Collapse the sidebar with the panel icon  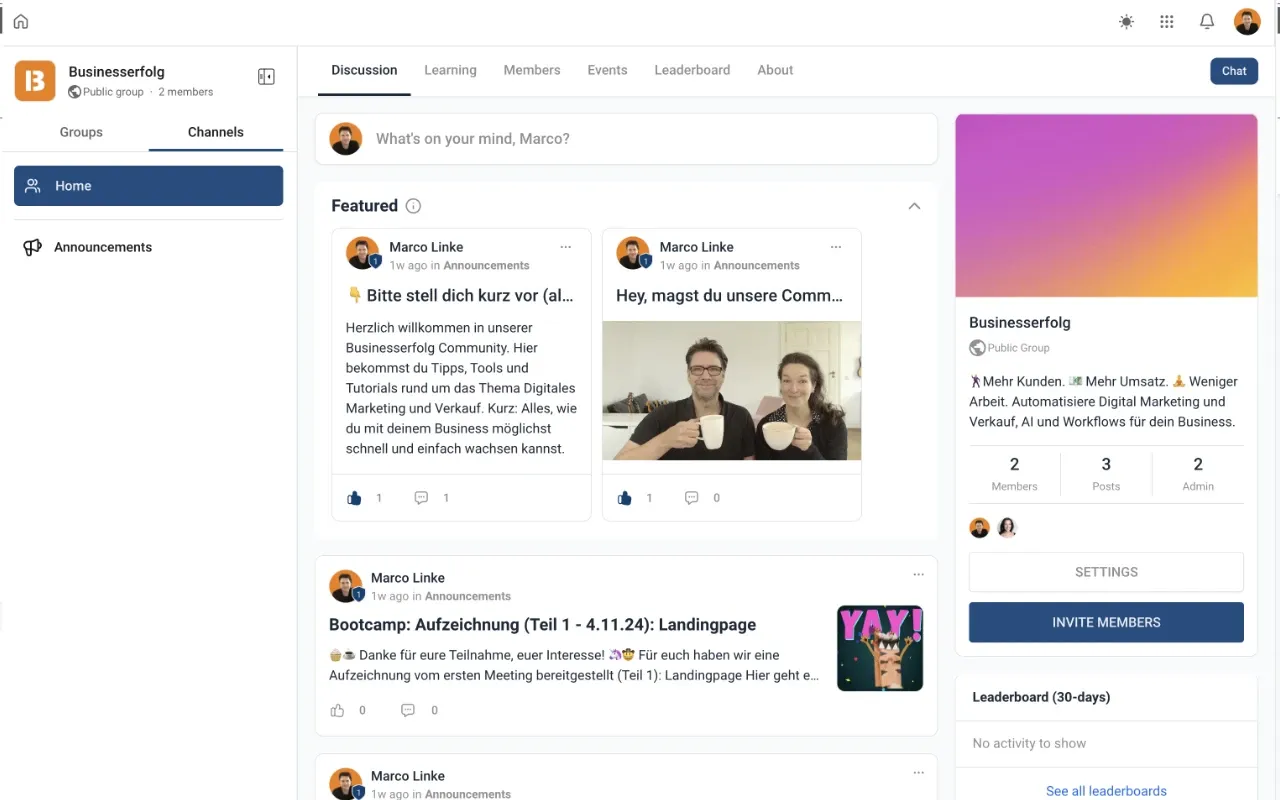[266, 75]
